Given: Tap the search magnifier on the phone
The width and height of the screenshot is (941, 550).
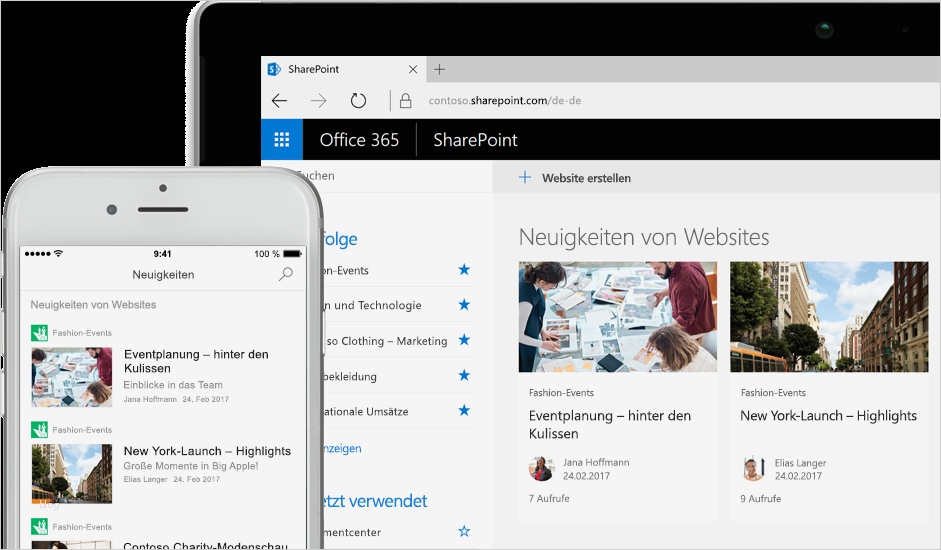Looking at the screenshot, I should (x=286, y=274).
